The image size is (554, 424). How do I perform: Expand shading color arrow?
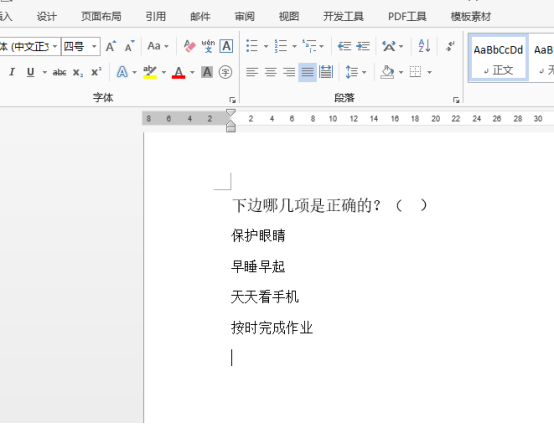click(x=401, y=72)
